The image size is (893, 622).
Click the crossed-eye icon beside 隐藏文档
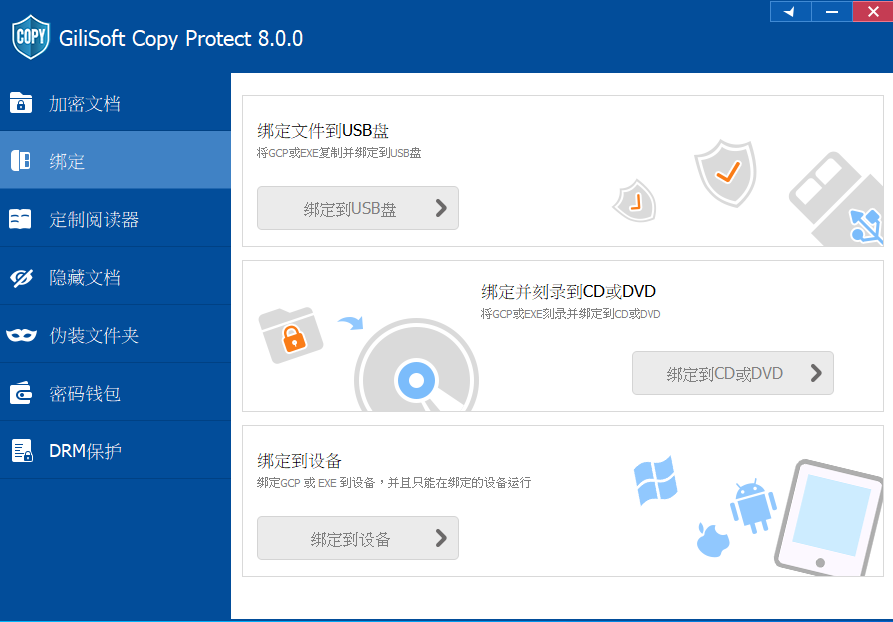click(22, 278)
